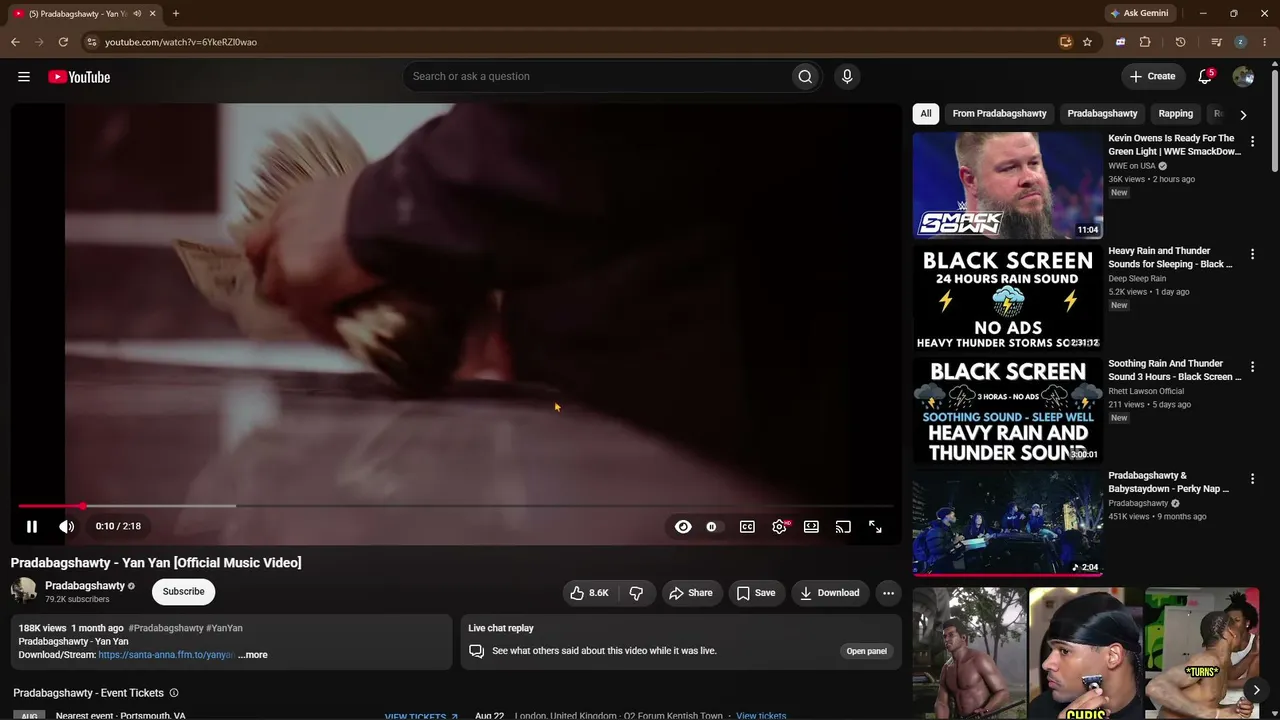Open options for Perky Nap video
The height and width of the screenshot is (720, 1280).
1252,480
